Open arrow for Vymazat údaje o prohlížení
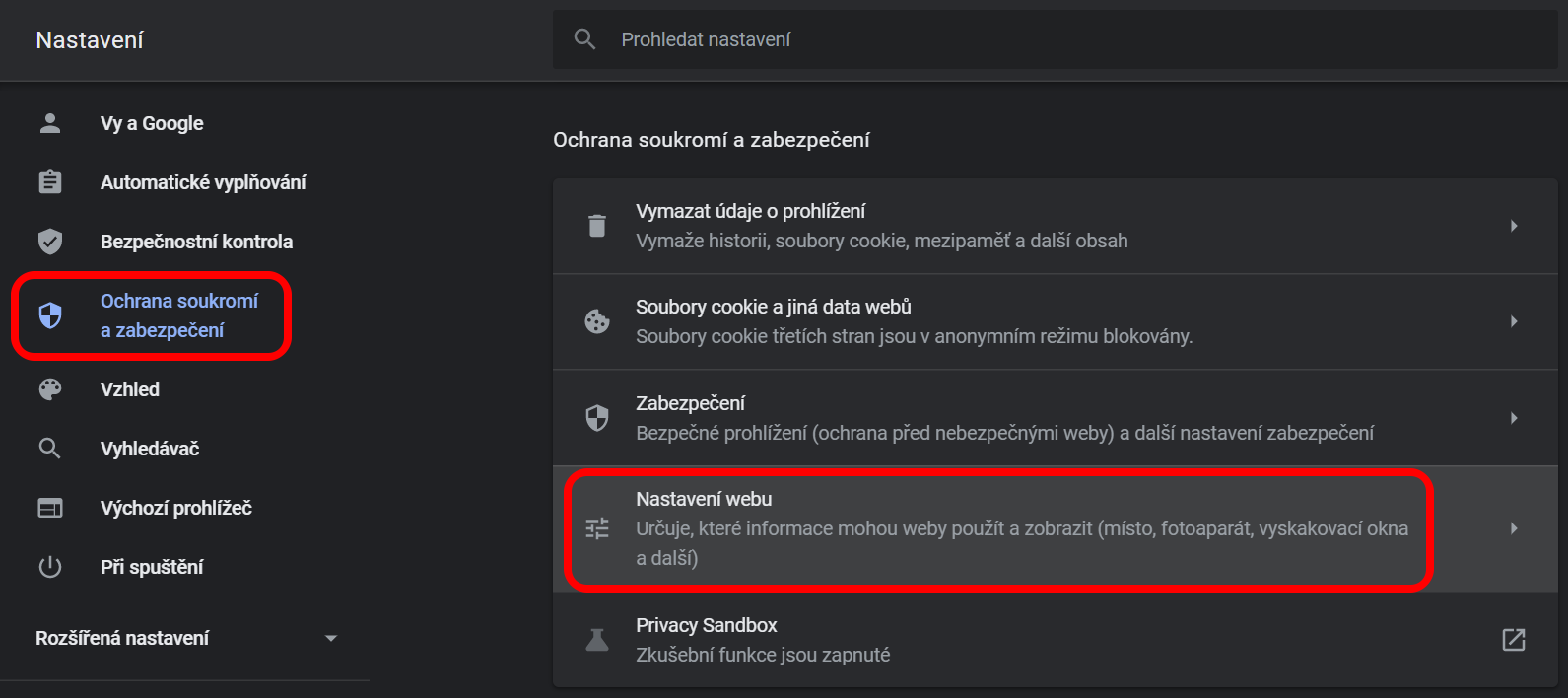The width and height of the screenshot is (1568, 698). 1514,226
